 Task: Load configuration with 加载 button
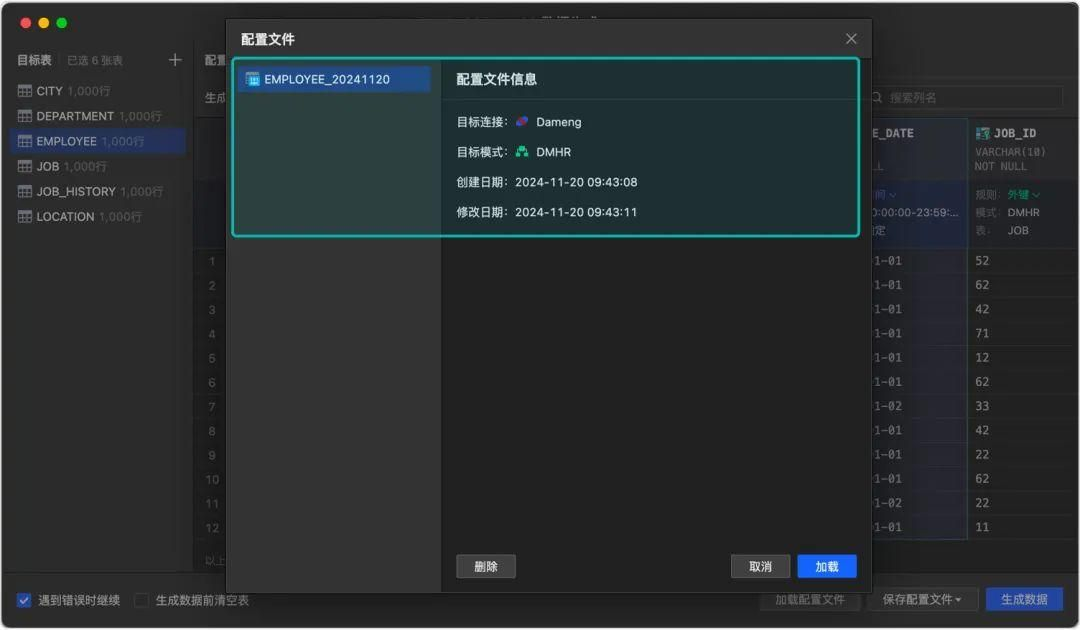click(x=827, y=566)
